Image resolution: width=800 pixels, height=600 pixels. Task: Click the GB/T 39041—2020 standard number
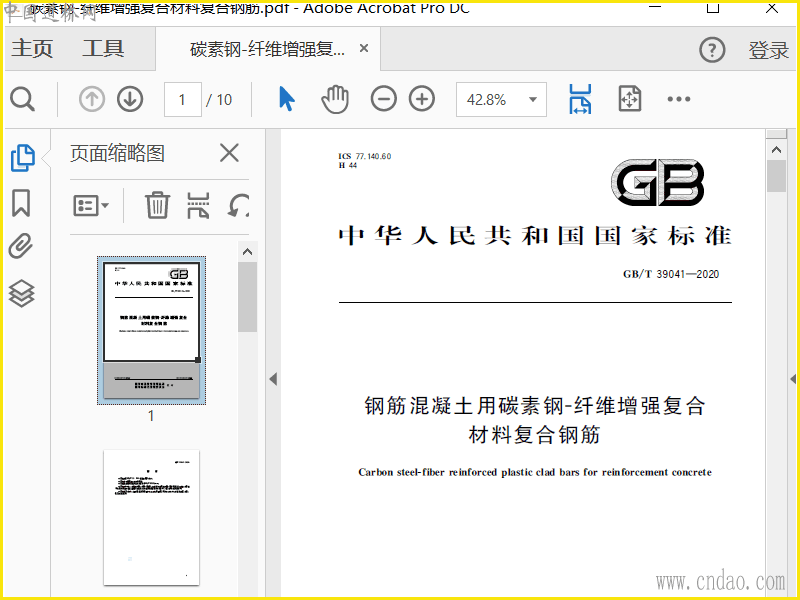pyautogui.click(x=671, y=274)
